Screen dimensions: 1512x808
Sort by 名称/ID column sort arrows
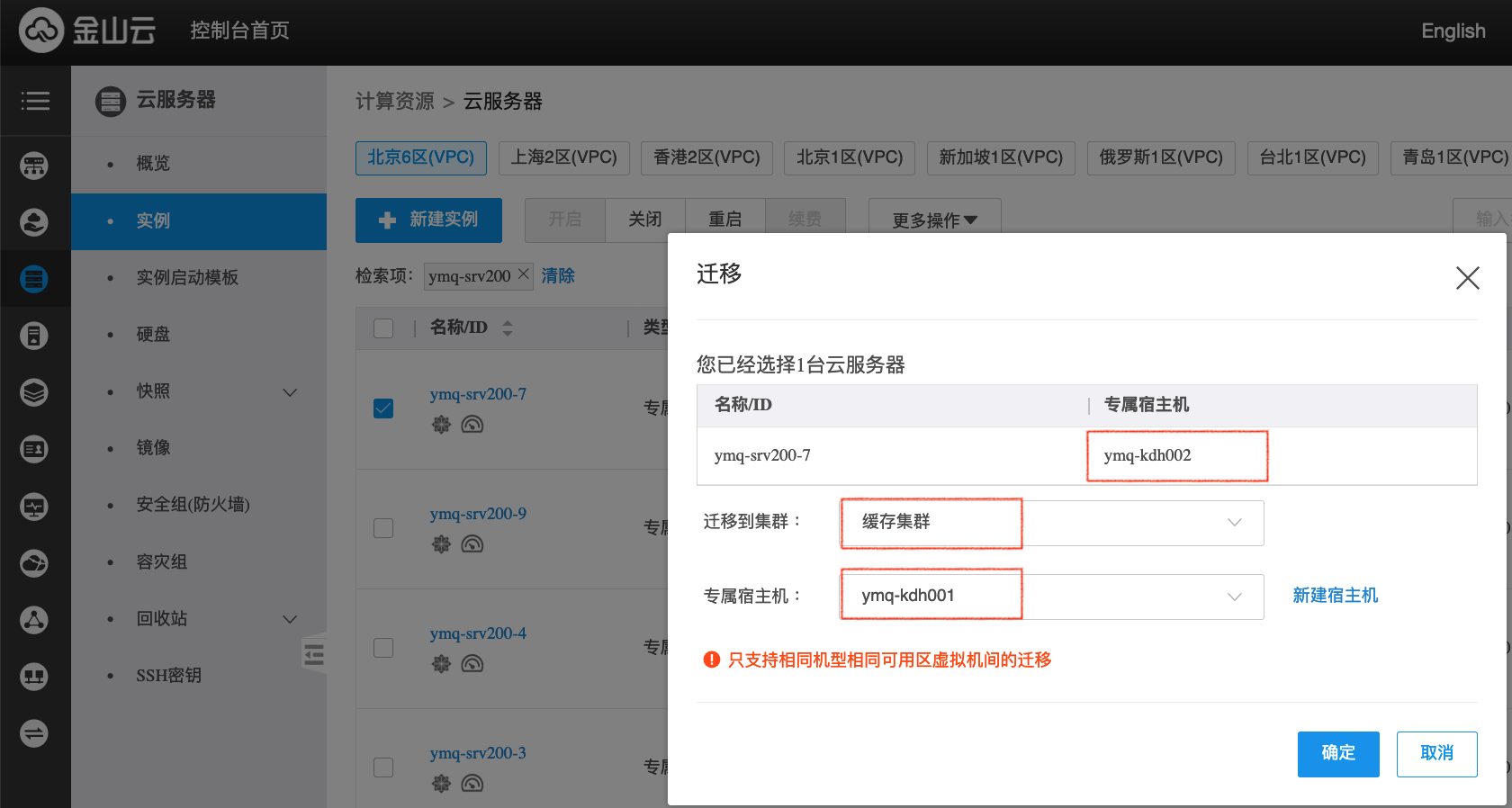pos(508,328)
